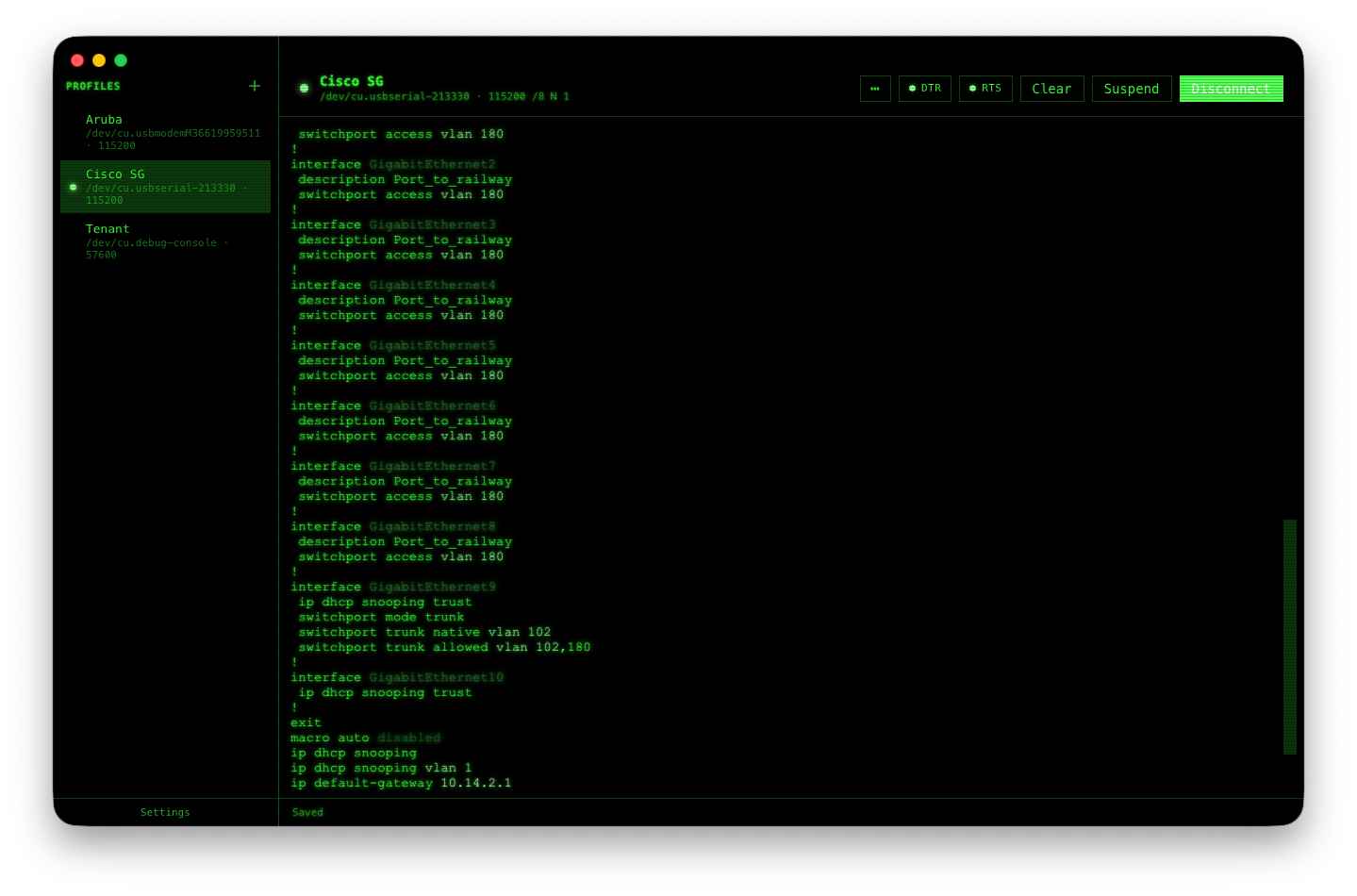Viewport: 1357px width, 896px height.
Task: Open the three-dot more options menu
Action: (x=875, y=89)
